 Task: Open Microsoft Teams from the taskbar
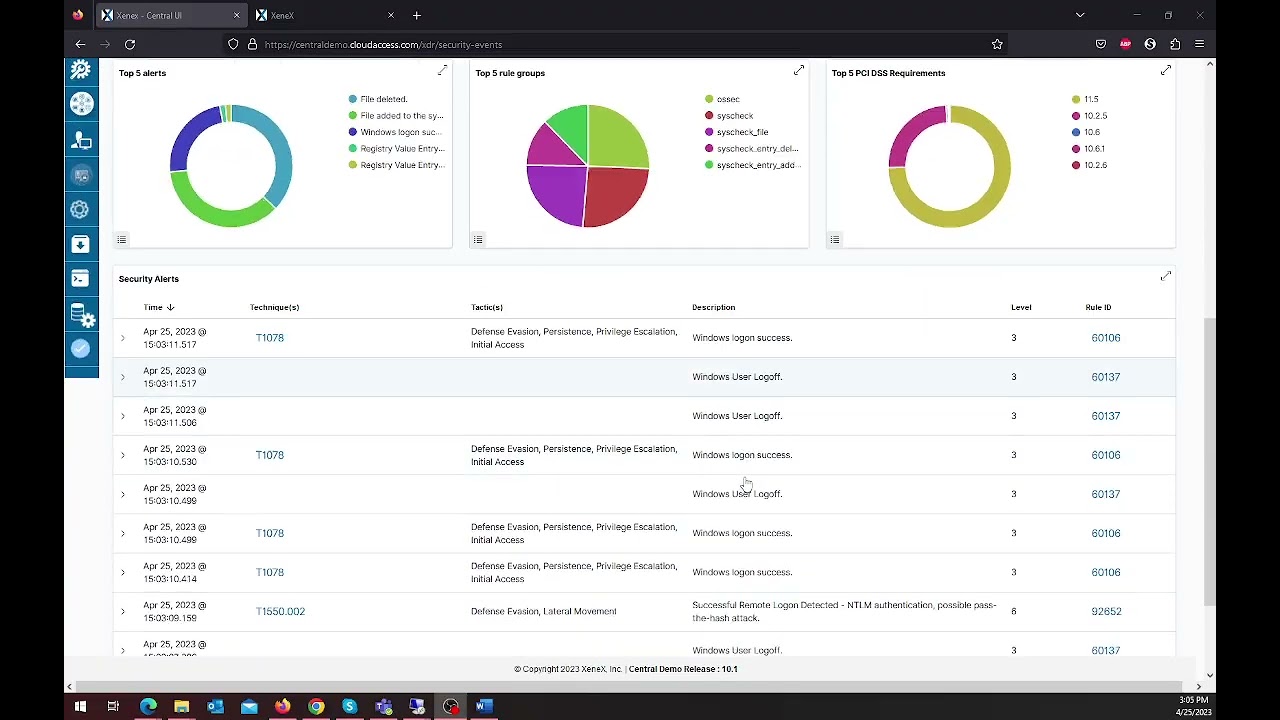[x=384, y=707]
